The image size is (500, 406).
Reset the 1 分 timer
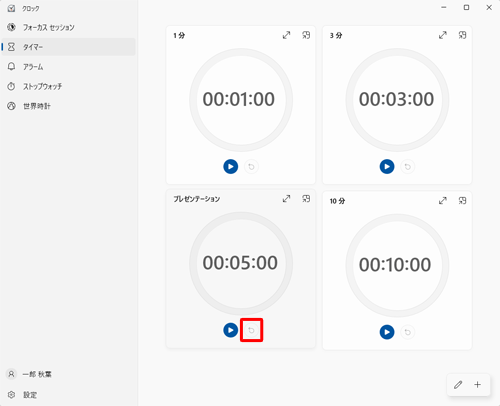click(x=251, y=166)
